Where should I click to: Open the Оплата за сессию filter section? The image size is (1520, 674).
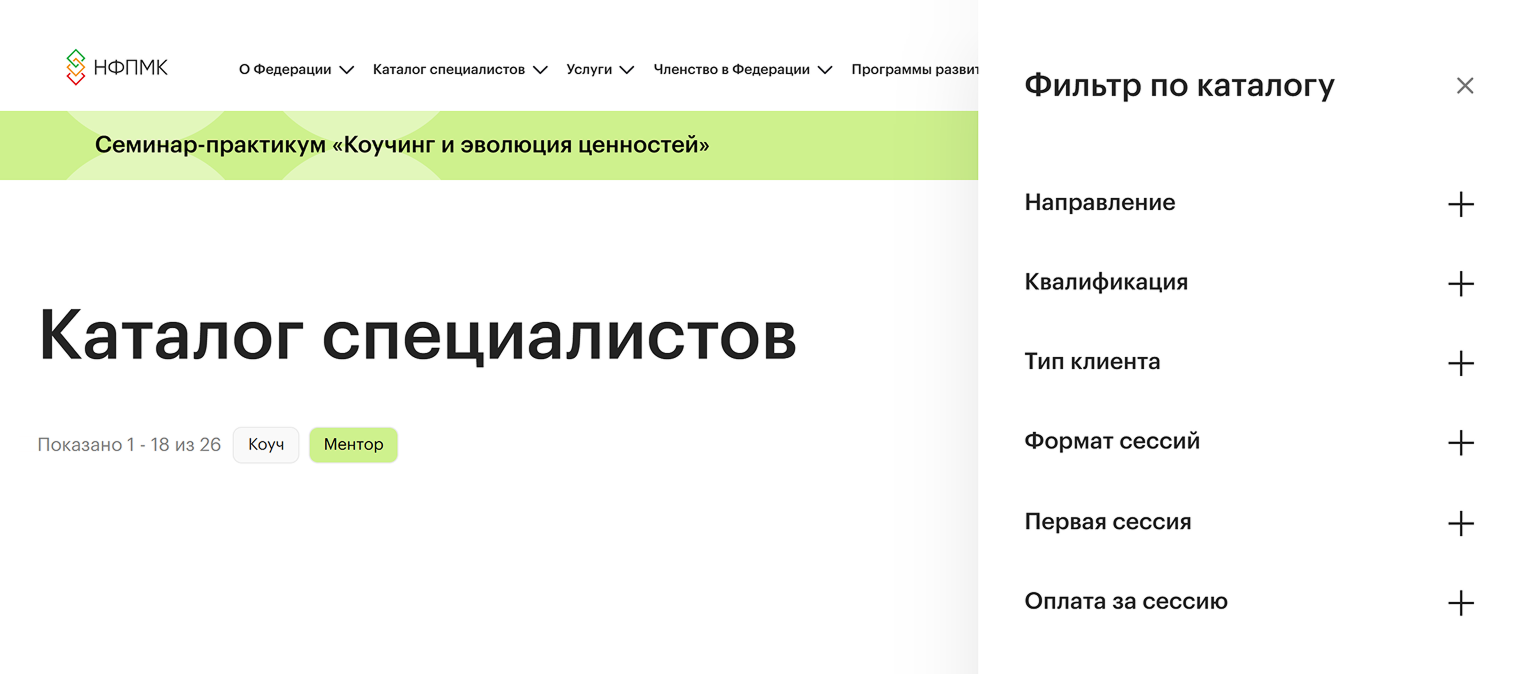1250,602
